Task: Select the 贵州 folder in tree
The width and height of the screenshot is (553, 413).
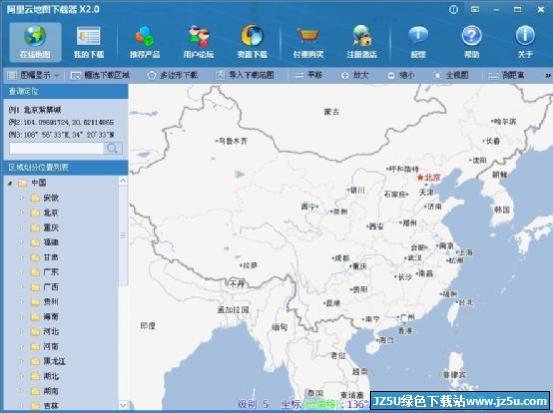Action: coord(44,302)
